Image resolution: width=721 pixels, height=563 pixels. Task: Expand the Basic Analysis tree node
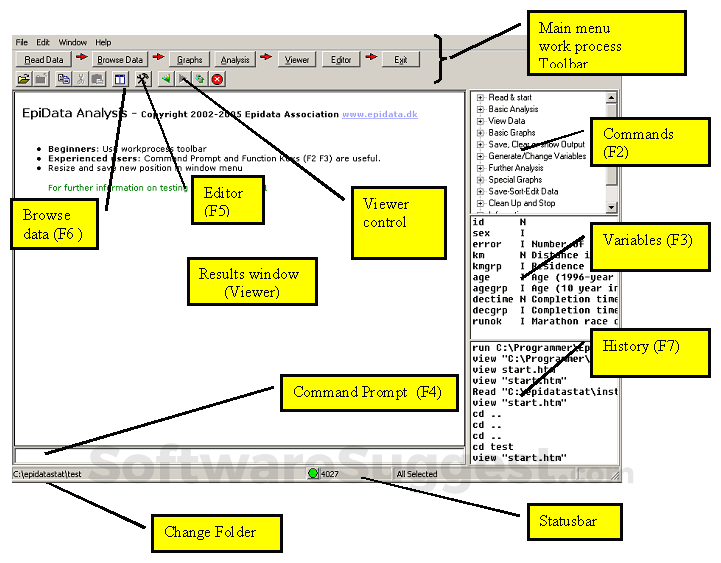[x=480, y=109]
